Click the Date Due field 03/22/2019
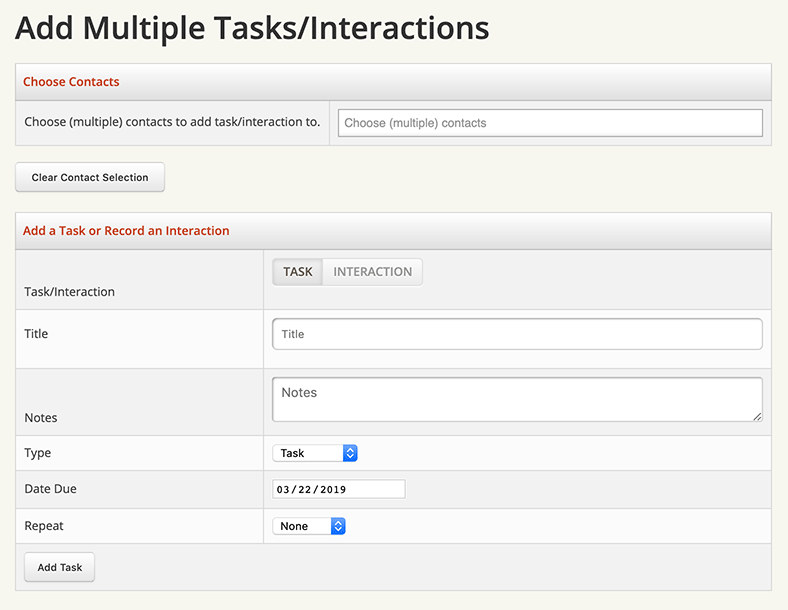 point(339,489)
